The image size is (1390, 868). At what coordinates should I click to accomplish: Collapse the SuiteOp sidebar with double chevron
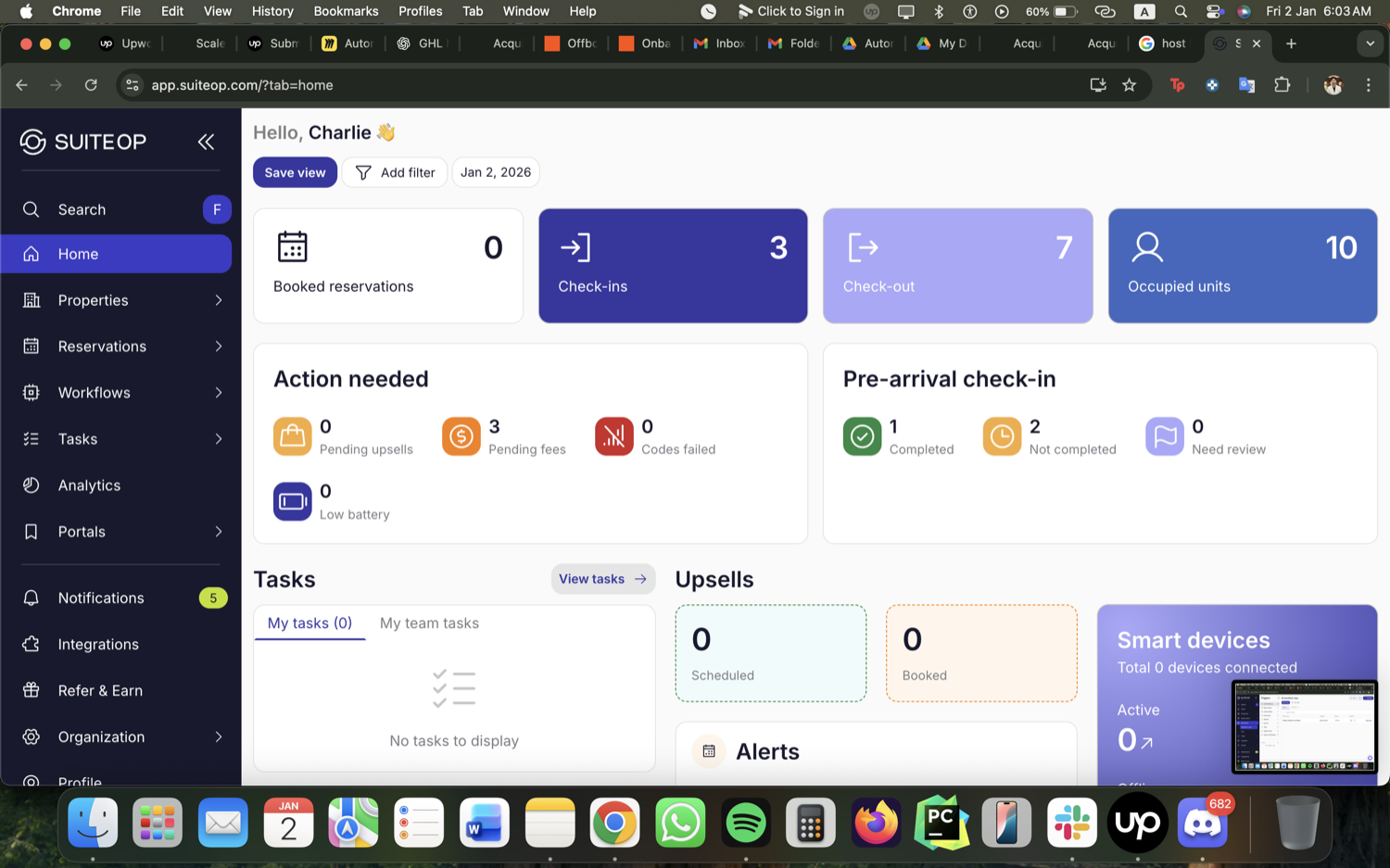tap(206, 142)
